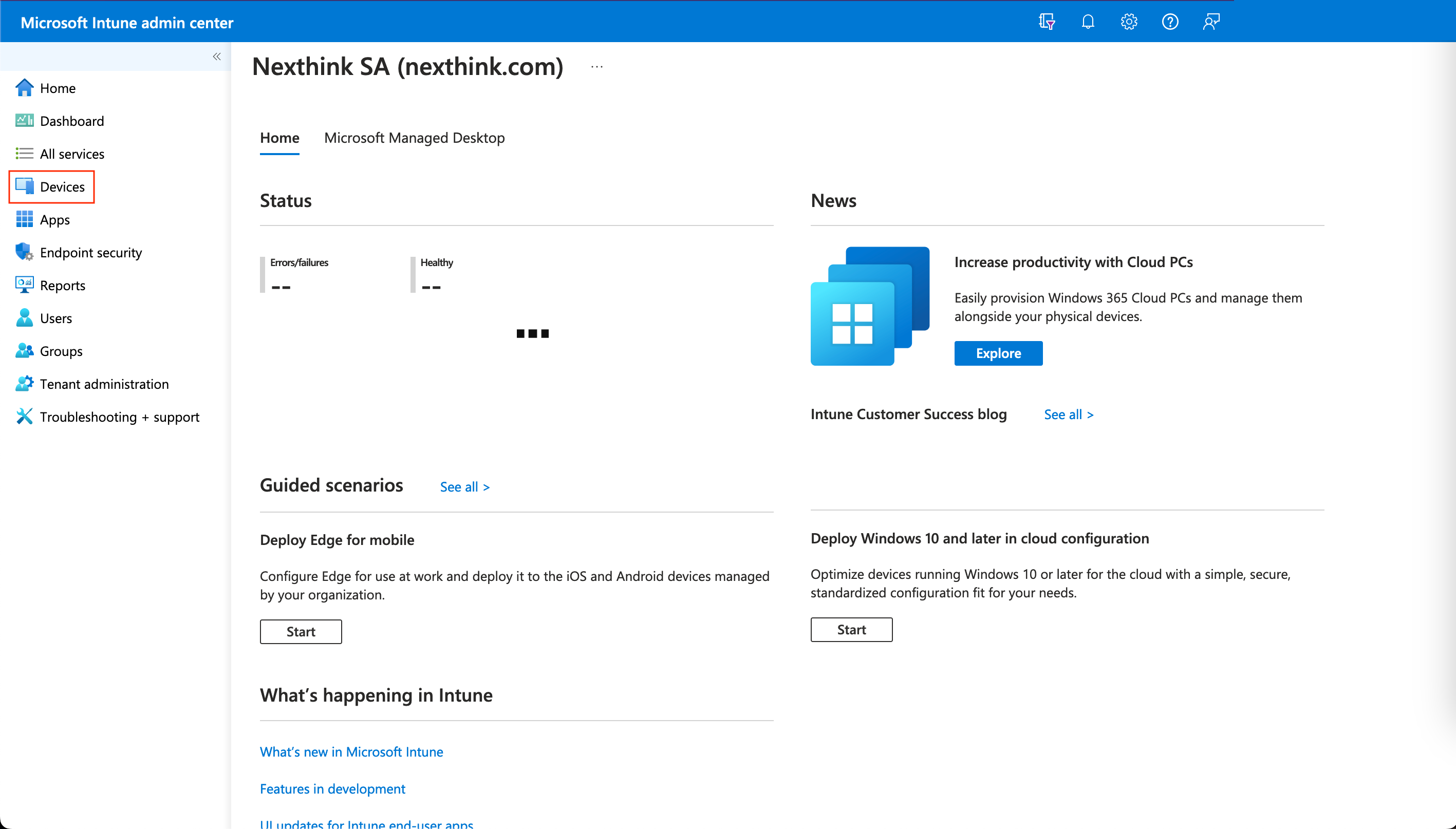The height and width of the screenshot is (829, 1456).
Task: Open the settings gear icon
Action: point(1129,22)
